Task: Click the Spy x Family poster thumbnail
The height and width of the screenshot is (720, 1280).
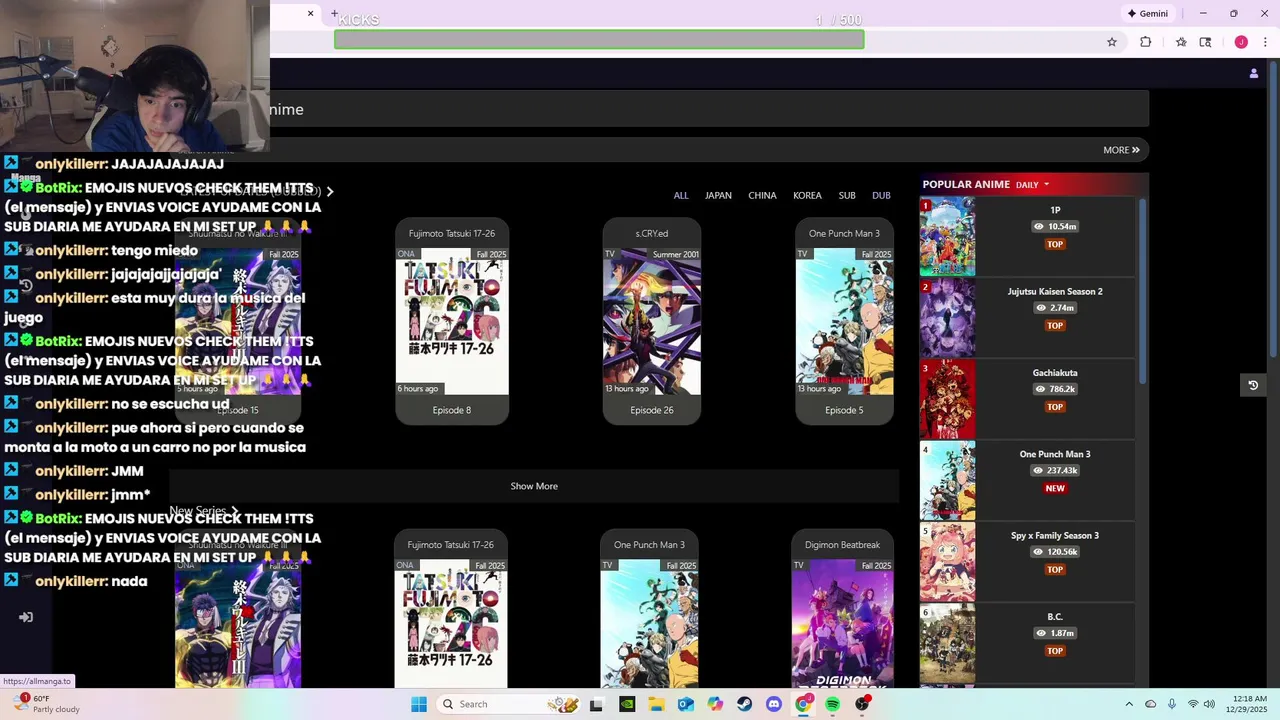Action: (947, 562)
